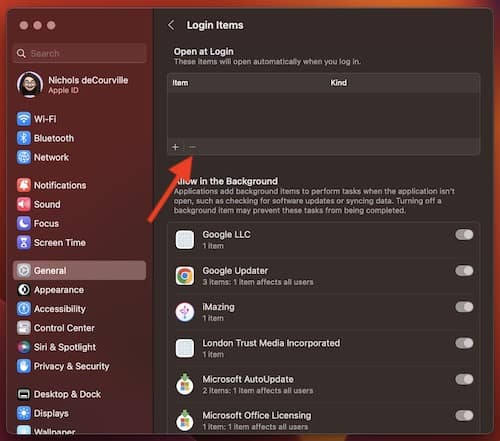Click the General gear icon
The image size is (500, 441).
click(x=24, y=270)
